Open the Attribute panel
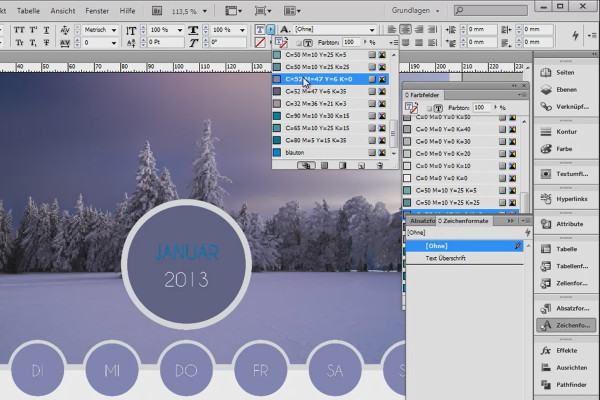 click(x=565, y=224)
